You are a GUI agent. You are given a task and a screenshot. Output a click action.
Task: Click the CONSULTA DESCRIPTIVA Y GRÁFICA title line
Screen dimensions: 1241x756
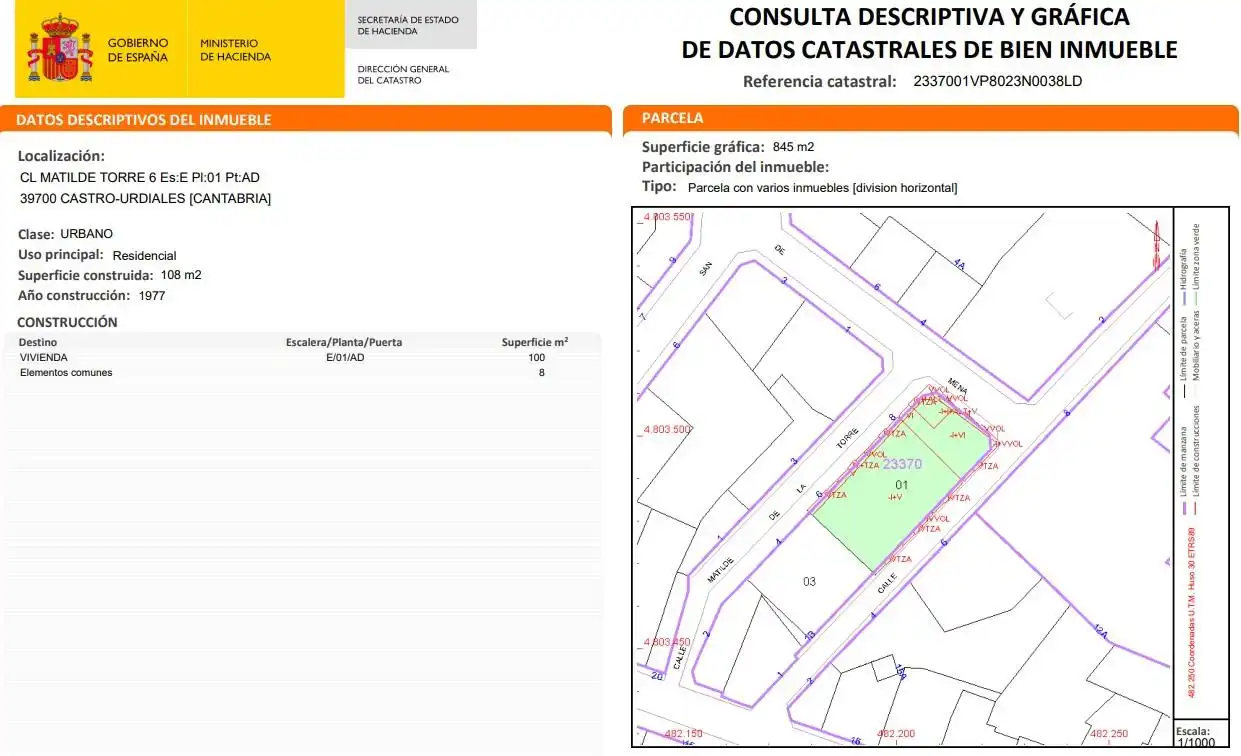(x=929, y=17)
